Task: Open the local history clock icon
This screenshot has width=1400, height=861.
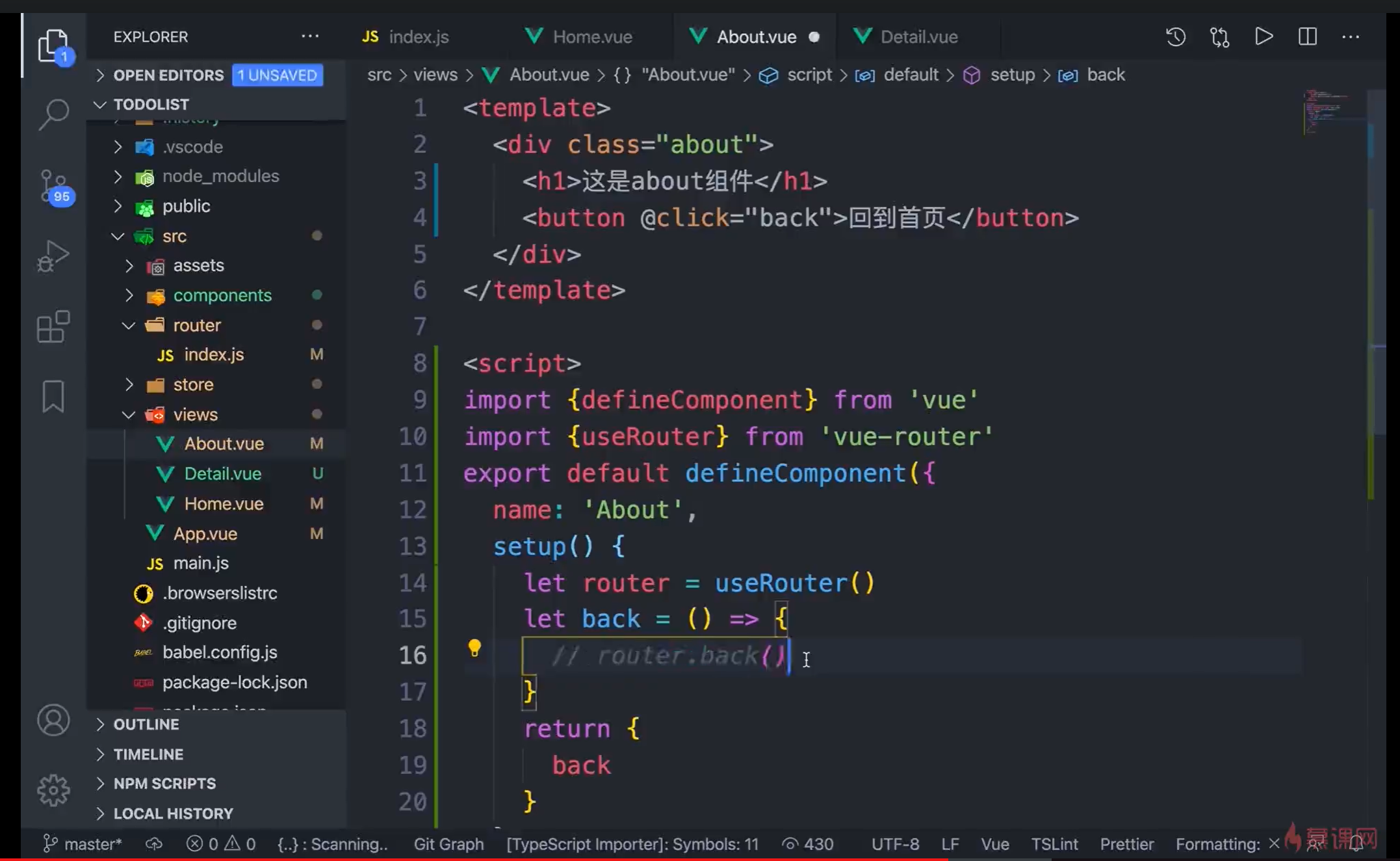Action: [x=1175, y=37]
